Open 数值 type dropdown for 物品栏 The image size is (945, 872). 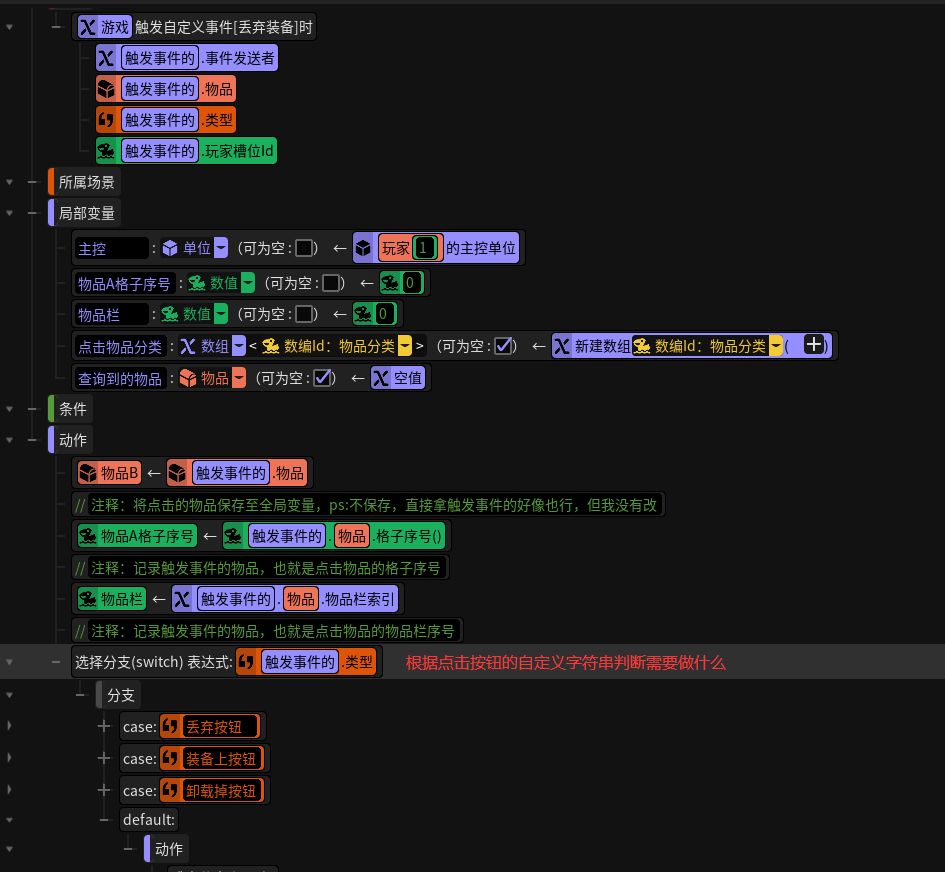pos(221,313)
